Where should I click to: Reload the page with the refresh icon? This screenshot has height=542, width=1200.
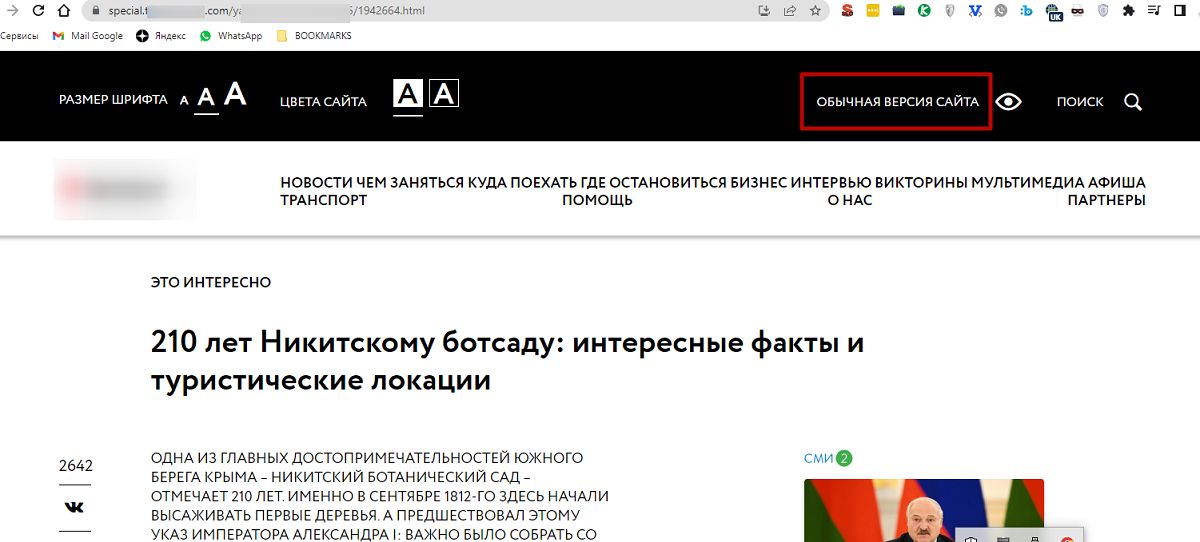click(36, 11)
